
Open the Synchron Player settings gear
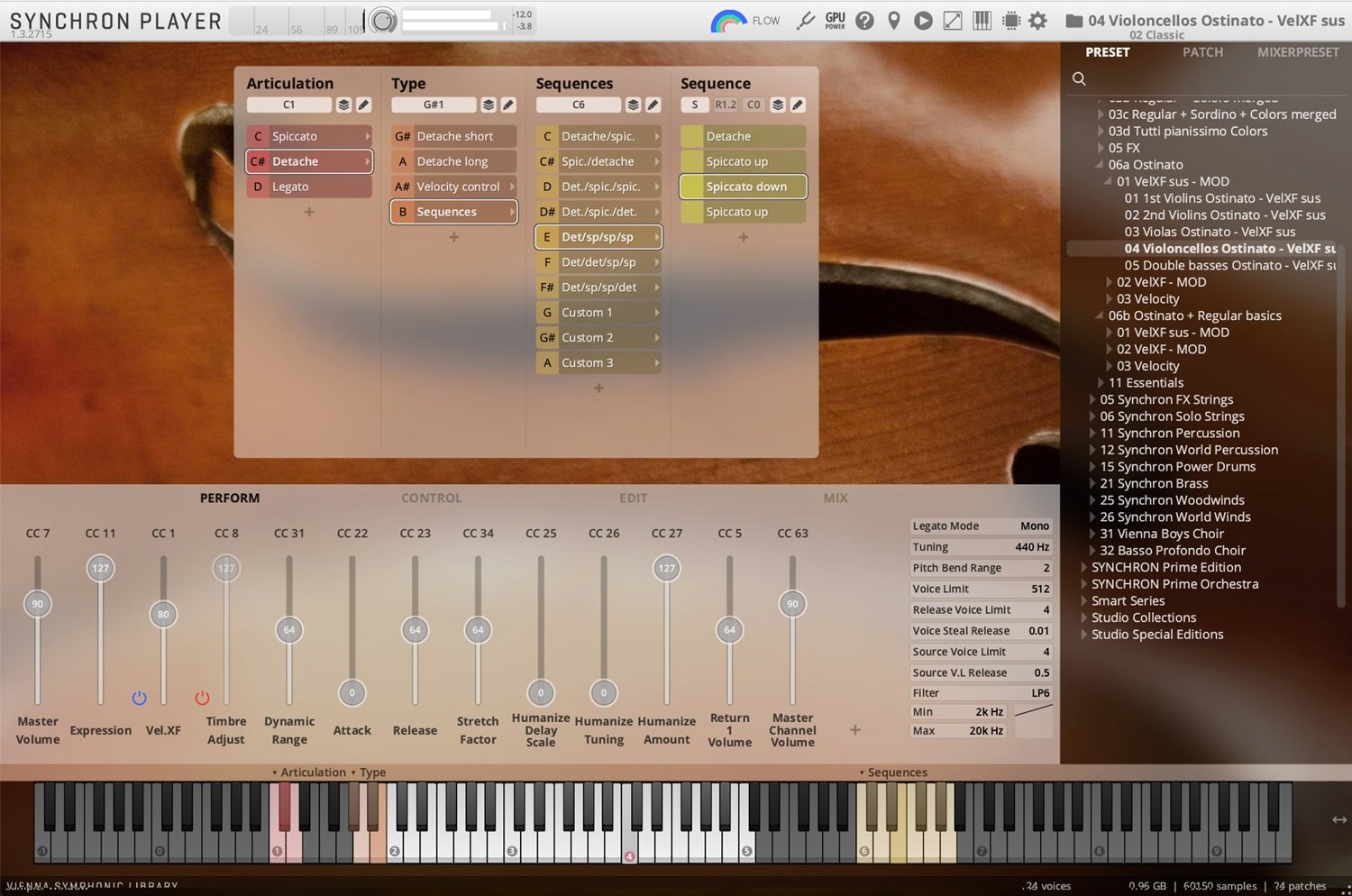(1037, 20)
